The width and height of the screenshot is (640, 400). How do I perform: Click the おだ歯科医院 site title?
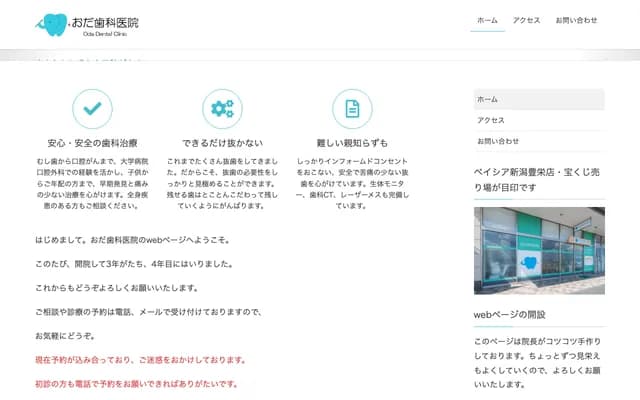click(x=105, y=22)
